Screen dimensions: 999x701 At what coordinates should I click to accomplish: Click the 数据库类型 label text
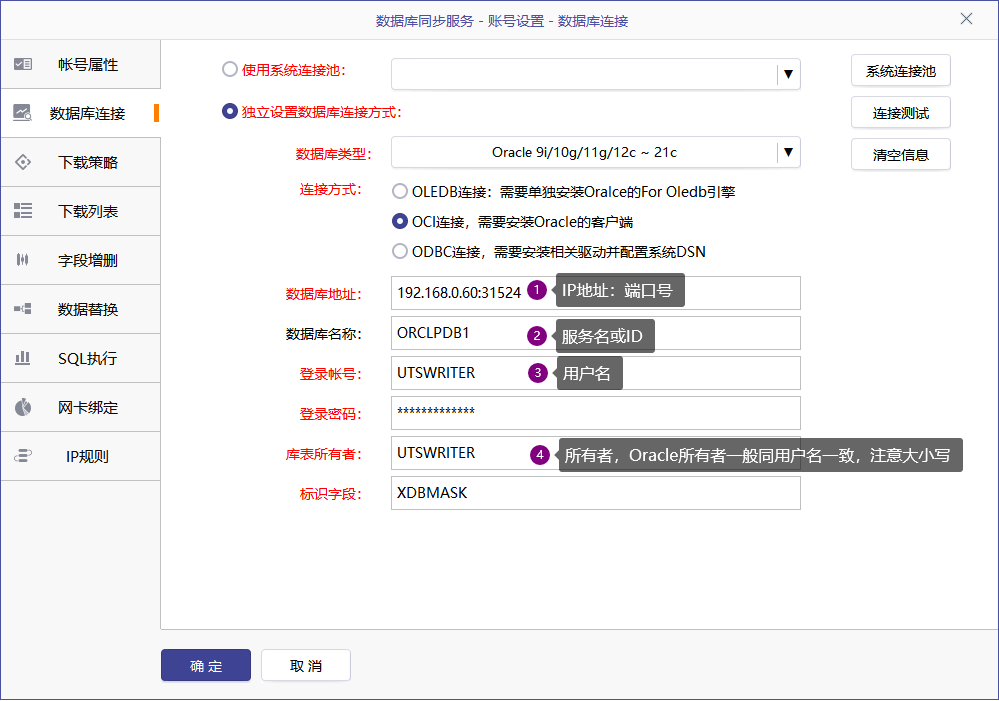pos(333,154)
